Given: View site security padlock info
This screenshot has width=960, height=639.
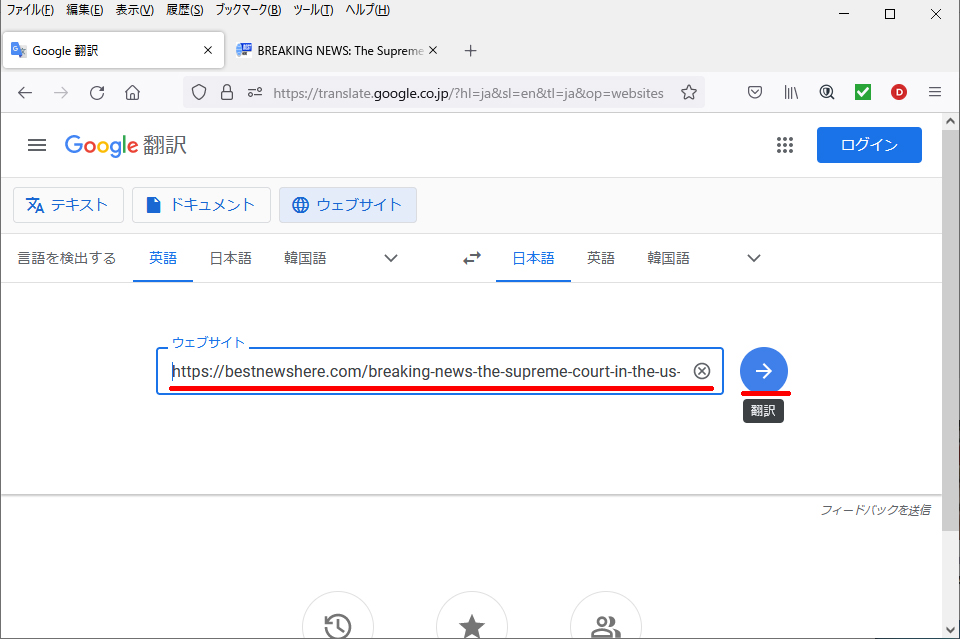Looking at the screenshot, I should click(227, 92).
